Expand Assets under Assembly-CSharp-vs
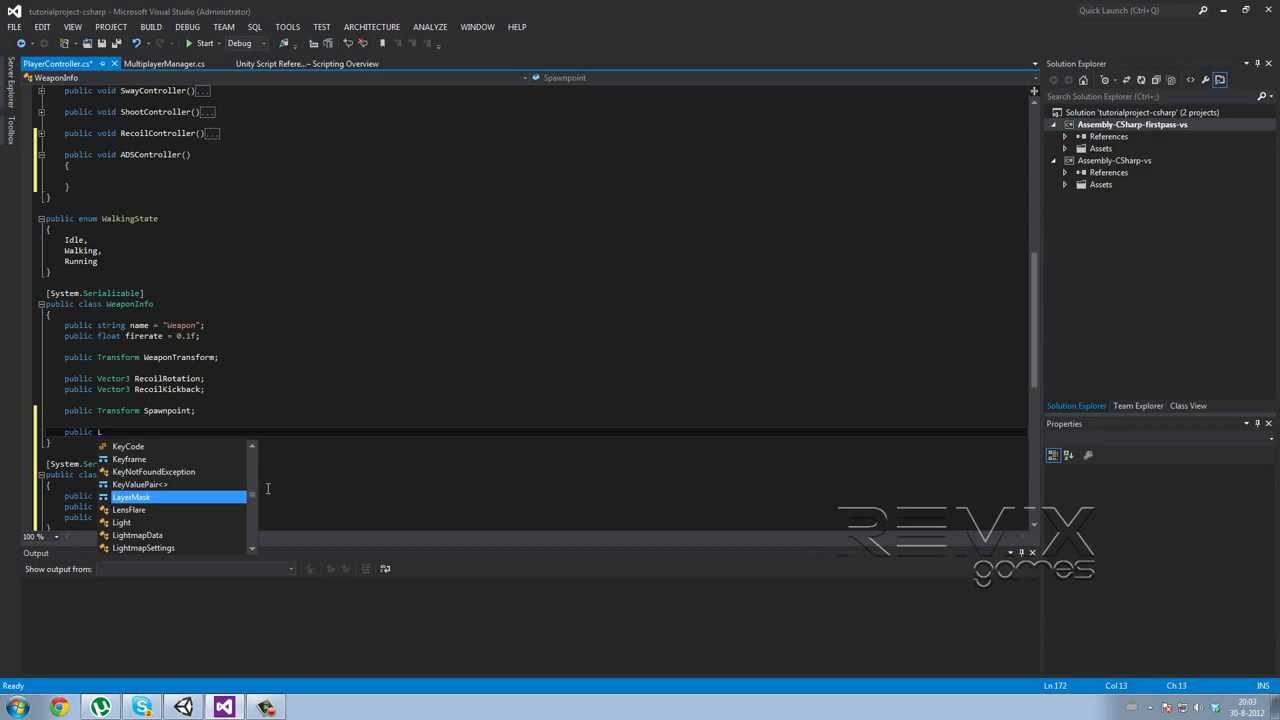This screenshot has width=1280, height=720. (x=1065, y=185)
